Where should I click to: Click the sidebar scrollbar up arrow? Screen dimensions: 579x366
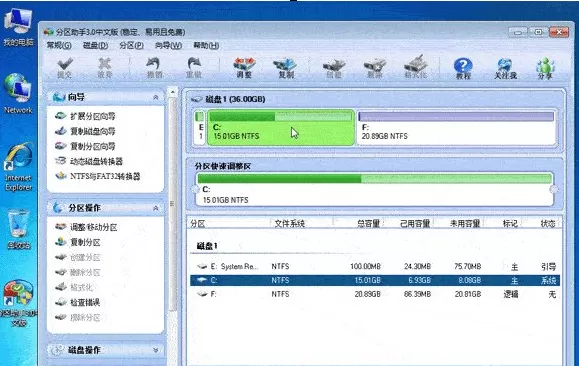(172, 91)
